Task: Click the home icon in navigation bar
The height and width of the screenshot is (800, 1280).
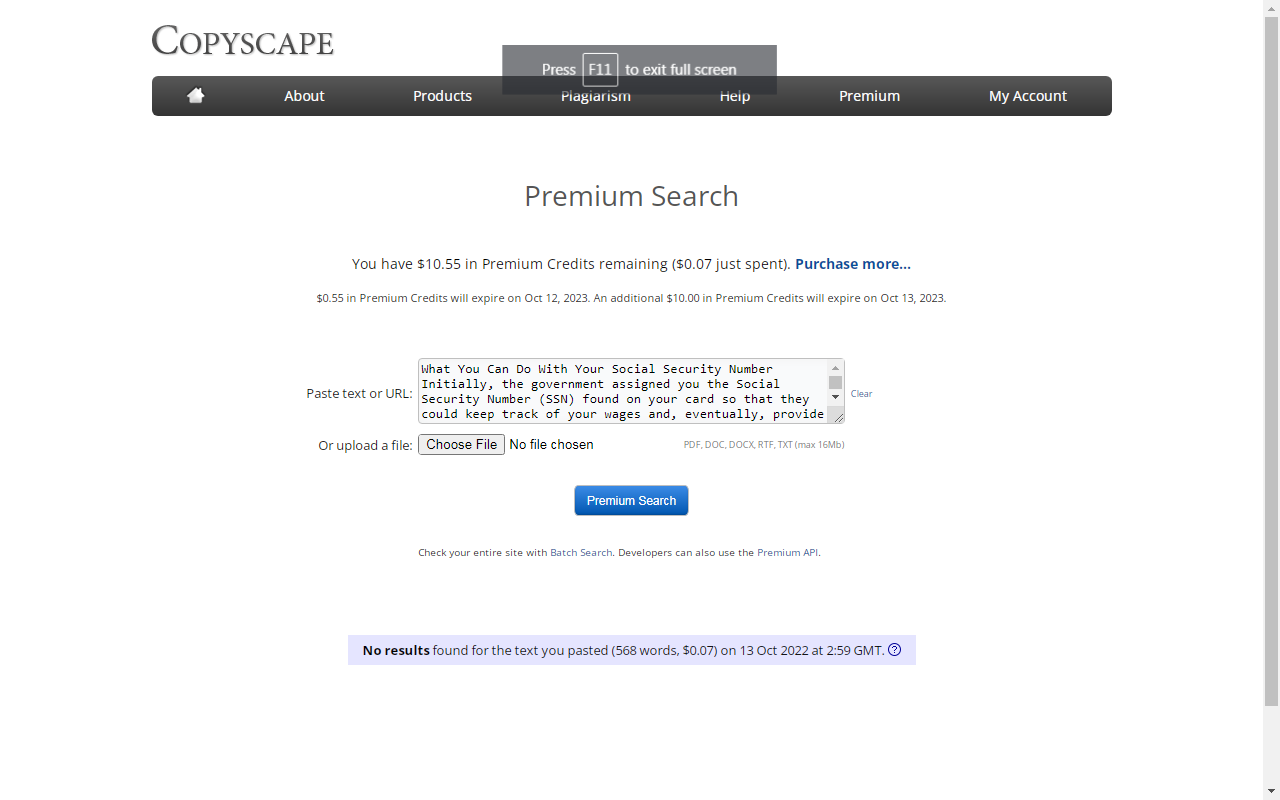Action: 196,96
